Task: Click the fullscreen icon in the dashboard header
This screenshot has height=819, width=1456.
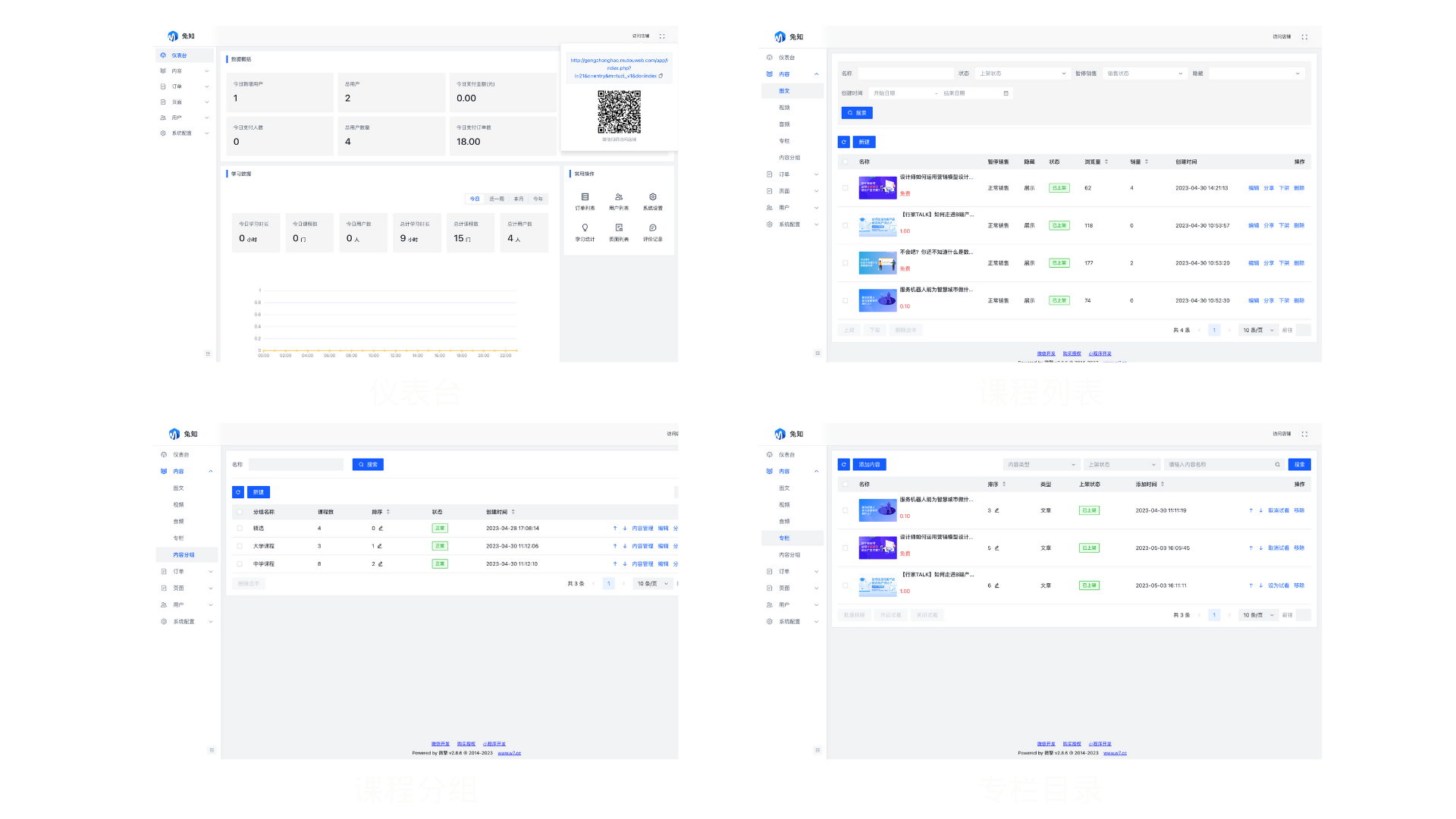Action: coord(662,36)
